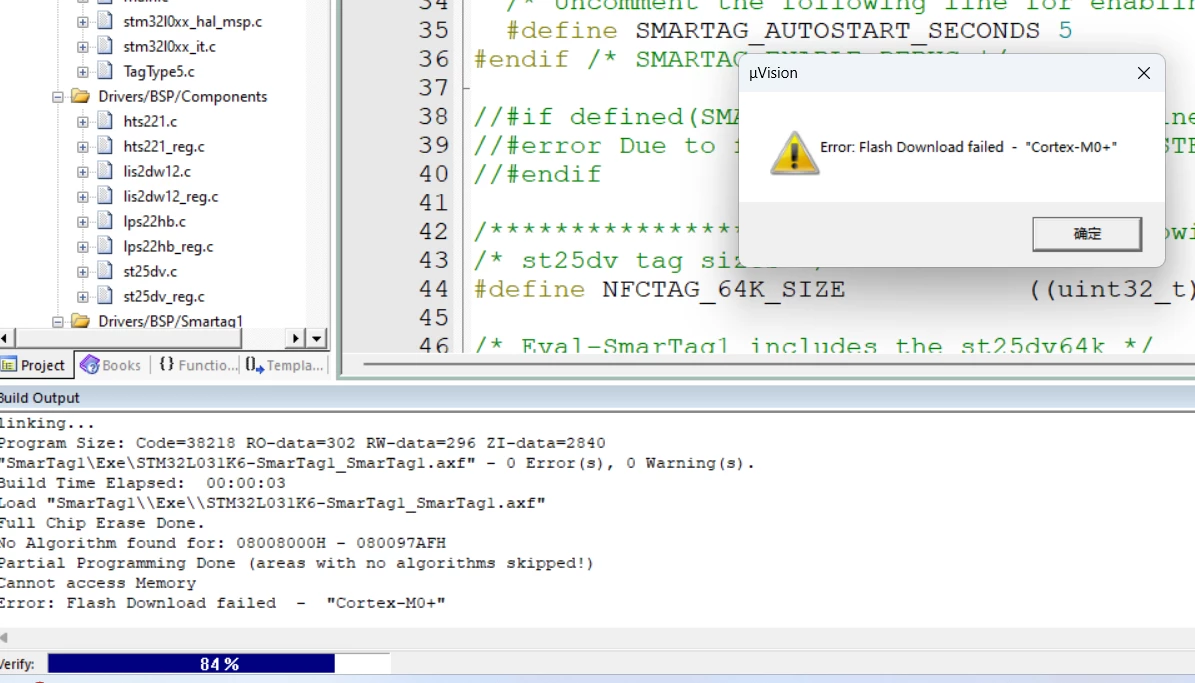Expand the lis2dw12.c tree node
This screenshot has height=683, width=1195.
click(82, 172)
